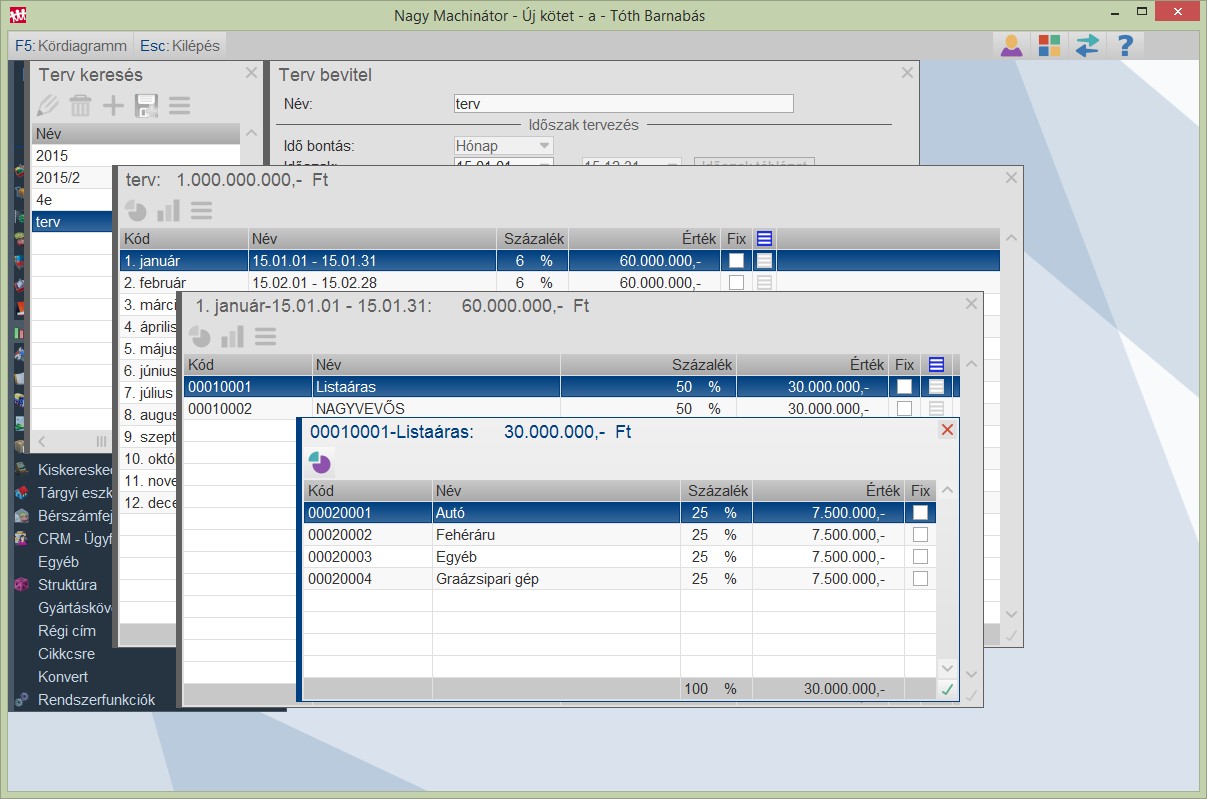
Task: Click the blue-green sync arrows icon
Action: pos(1087,46)
